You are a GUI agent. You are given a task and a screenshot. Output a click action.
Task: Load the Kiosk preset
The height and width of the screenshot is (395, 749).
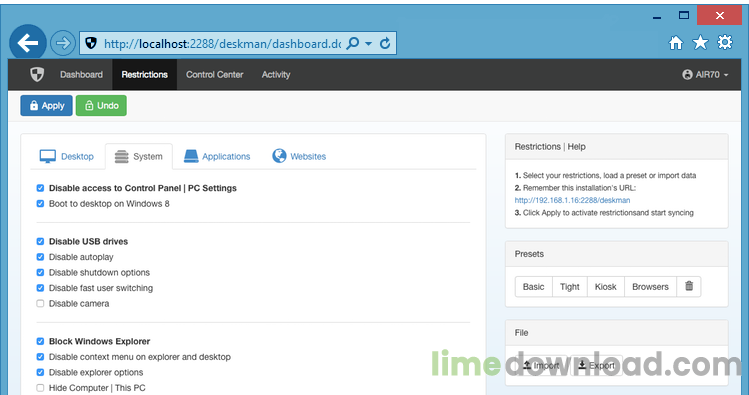pyautogui.click(x=605, y=287)
